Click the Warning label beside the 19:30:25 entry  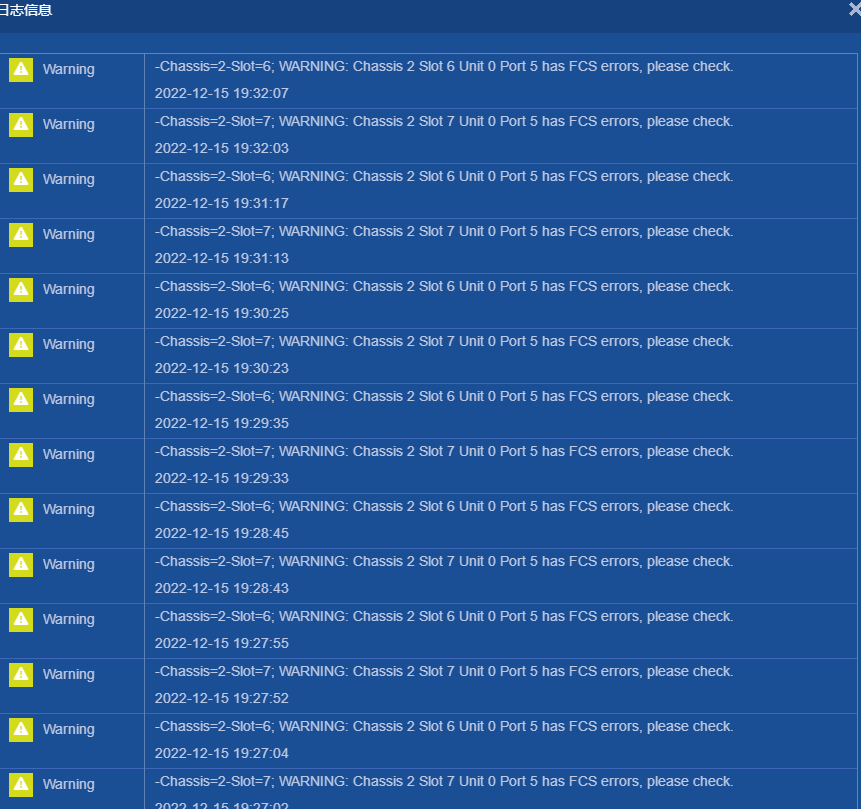(x=69, y=289)
